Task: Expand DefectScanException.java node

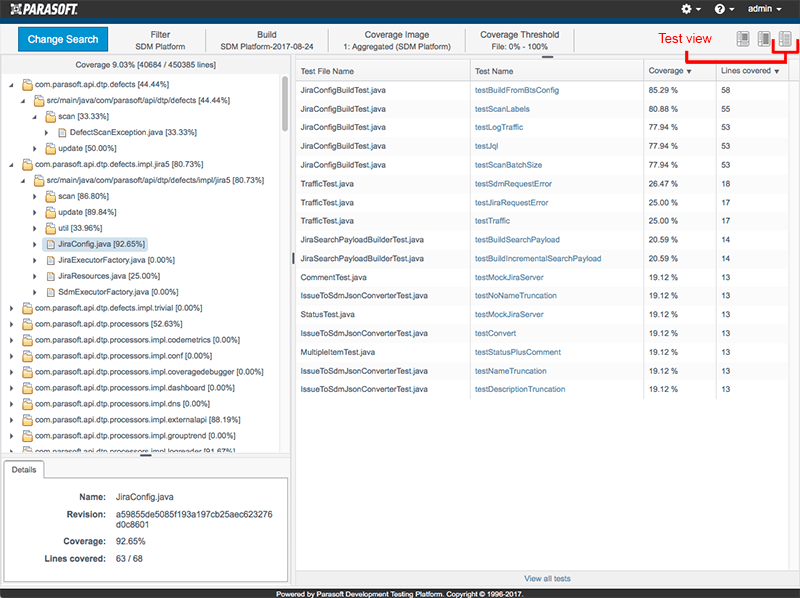Action: point(46,133)
